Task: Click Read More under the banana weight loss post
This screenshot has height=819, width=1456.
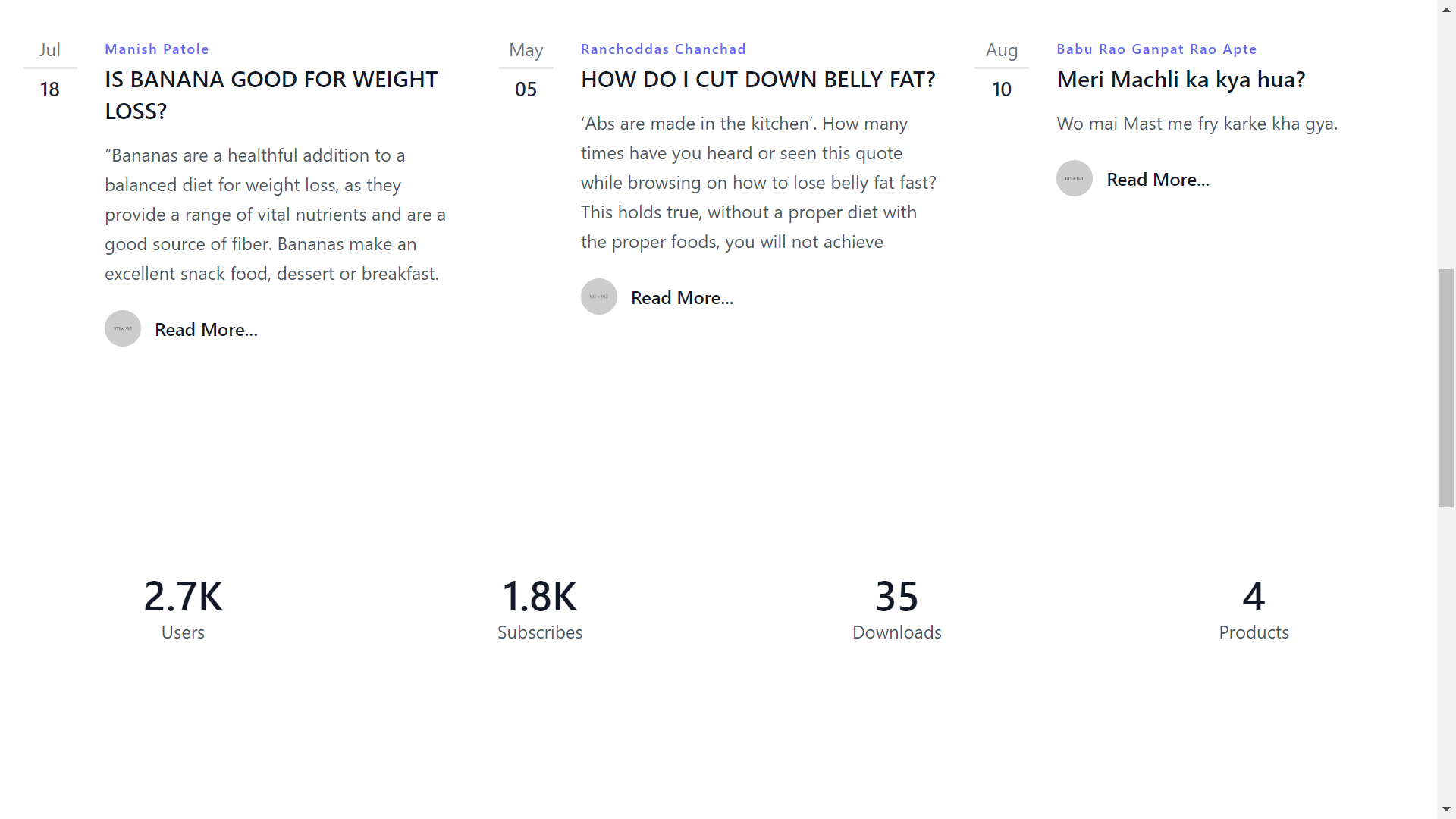Action: (x=206, y=329)
